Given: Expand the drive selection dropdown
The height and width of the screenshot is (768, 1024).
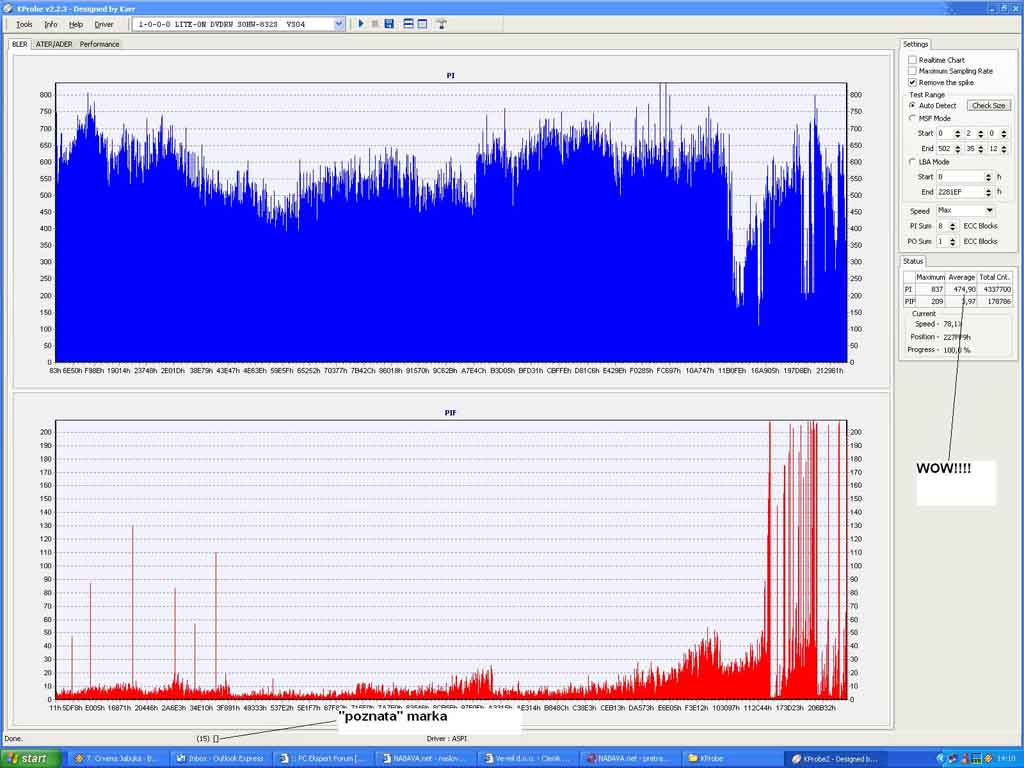Looking at the screenshot, I should pos(339,24).
